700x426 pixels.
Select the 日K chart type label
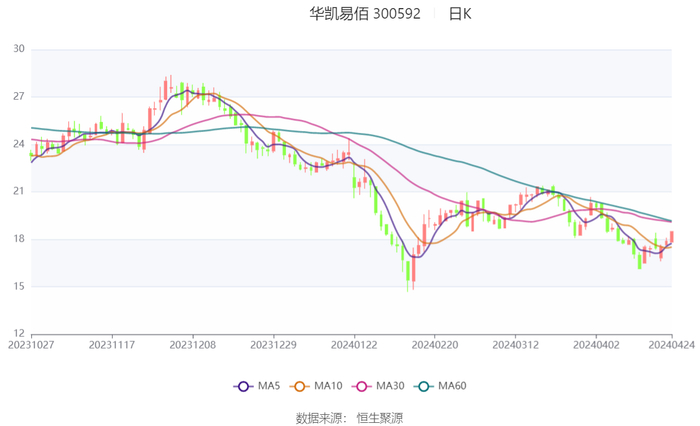click(460, 14)
